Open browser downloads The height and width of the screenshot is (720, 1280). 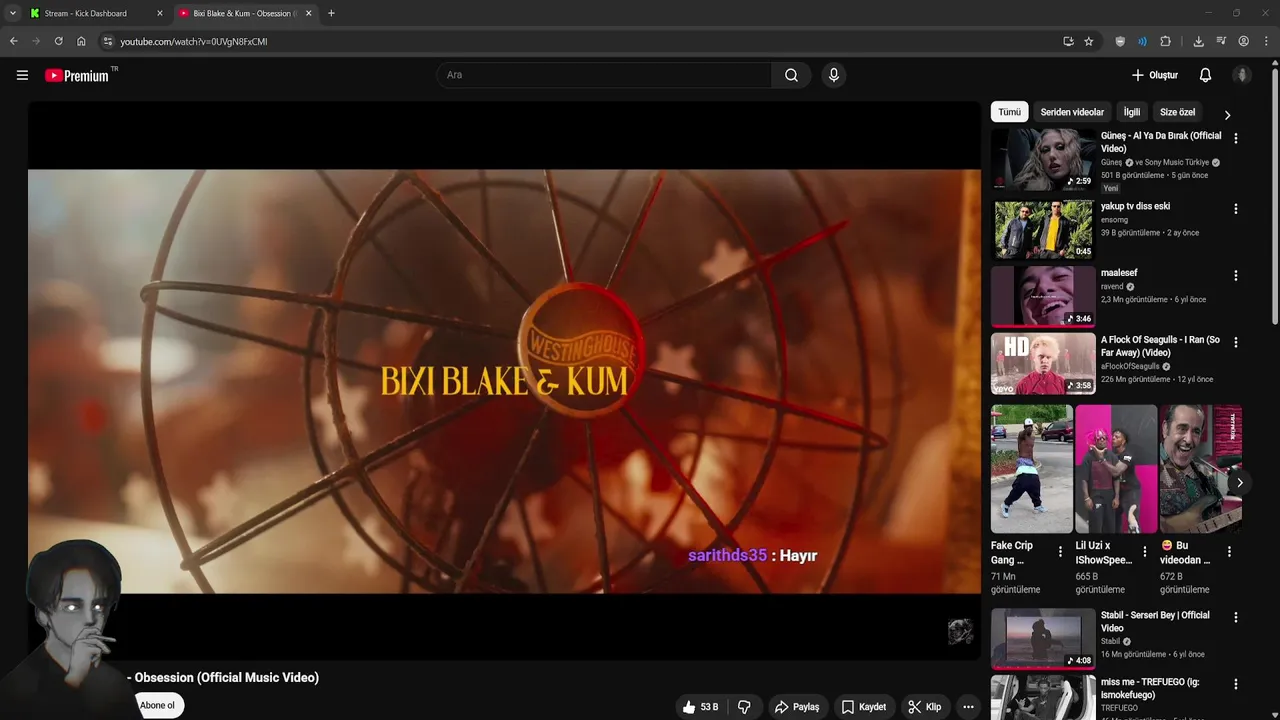coord(1198,41)
